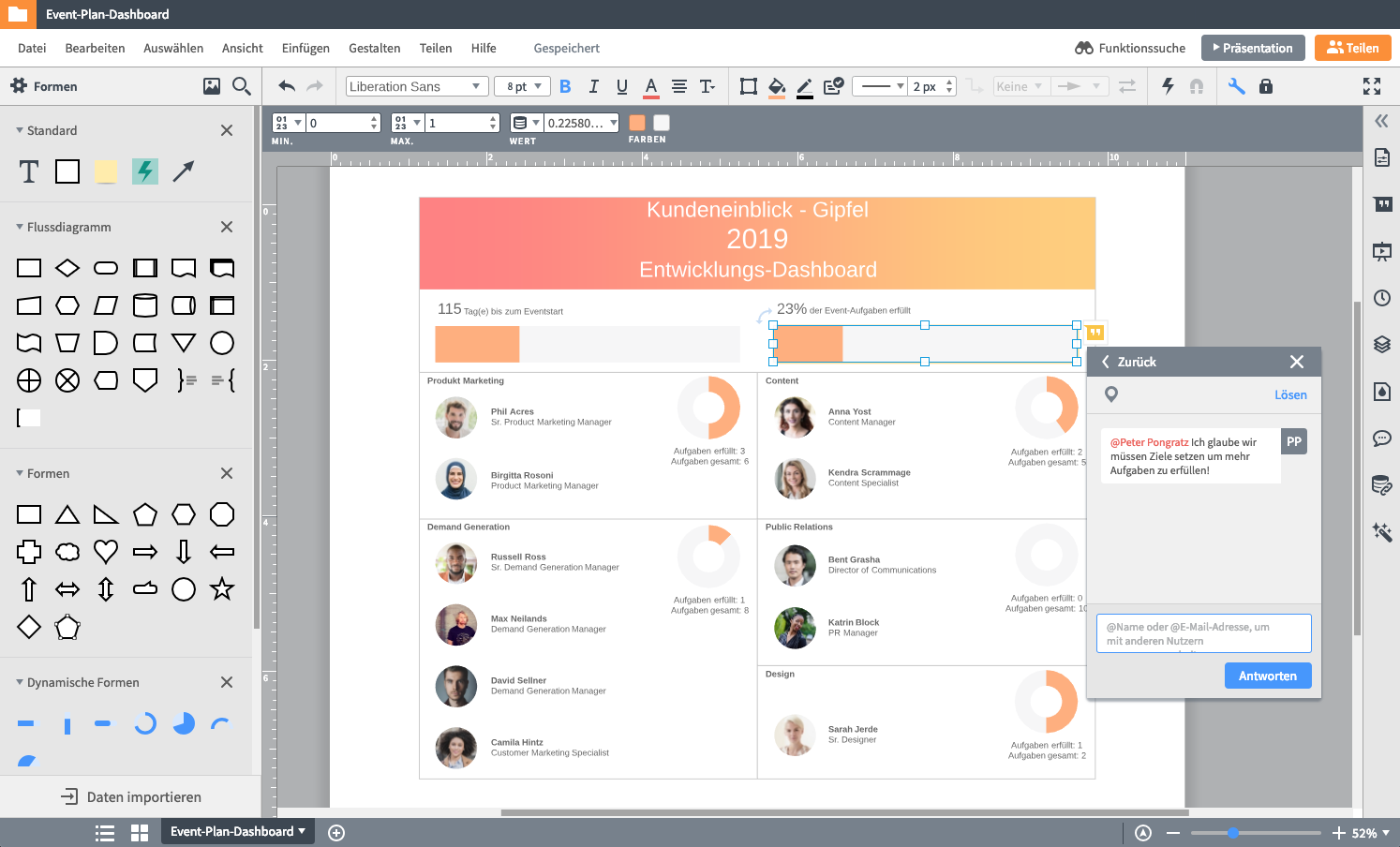Open the Gestalten menu
Image resolution: width=1400 pixels, height=847 pixels.
click(374, 48)
